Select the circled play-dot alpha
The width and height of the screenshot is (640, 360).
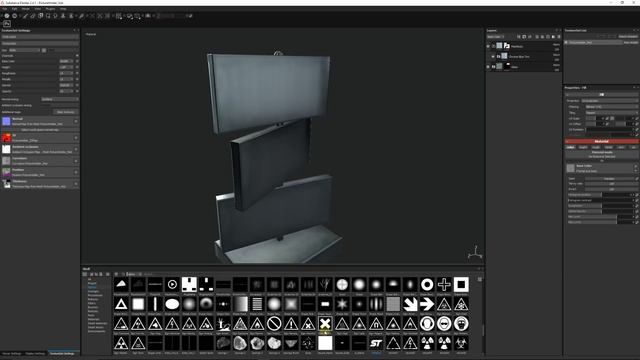(x=172, y=284)
